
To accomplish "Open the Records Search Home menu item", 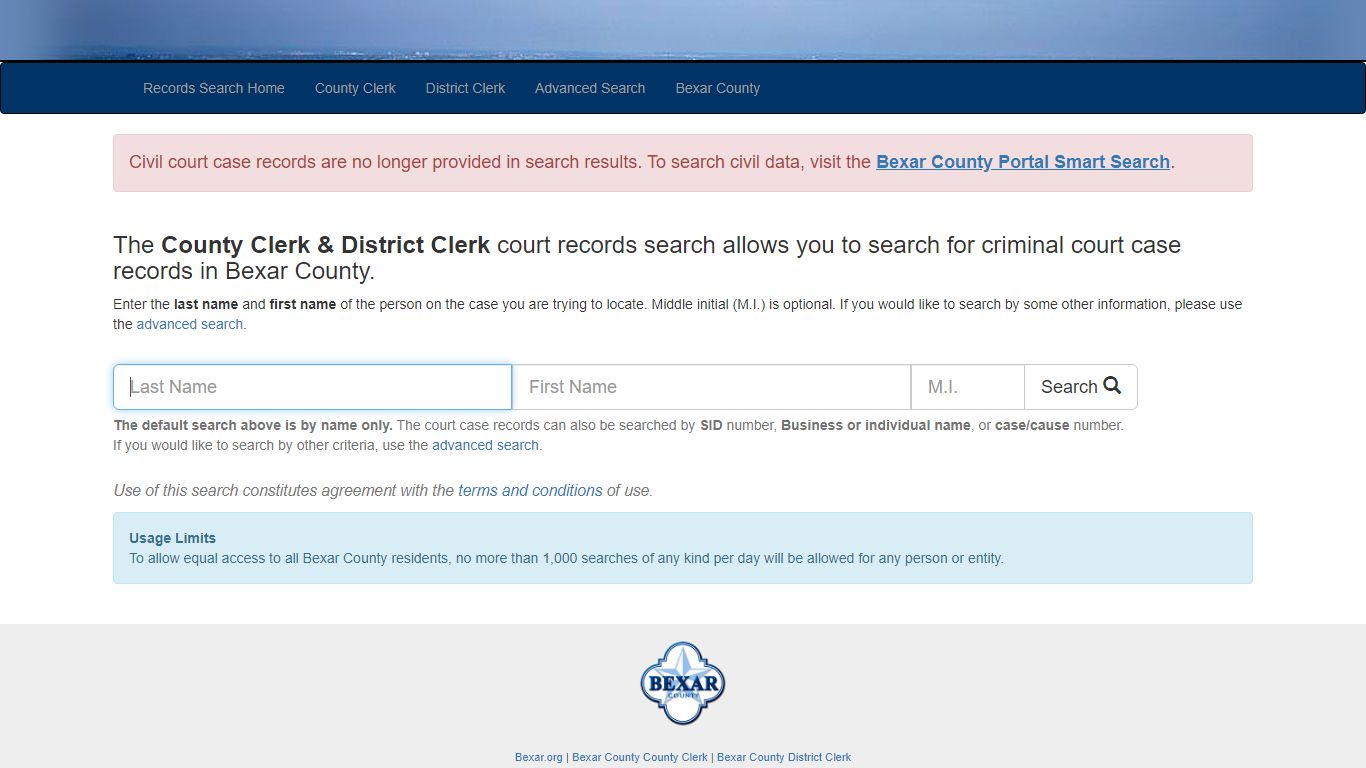I will click(x=213, y=88).
